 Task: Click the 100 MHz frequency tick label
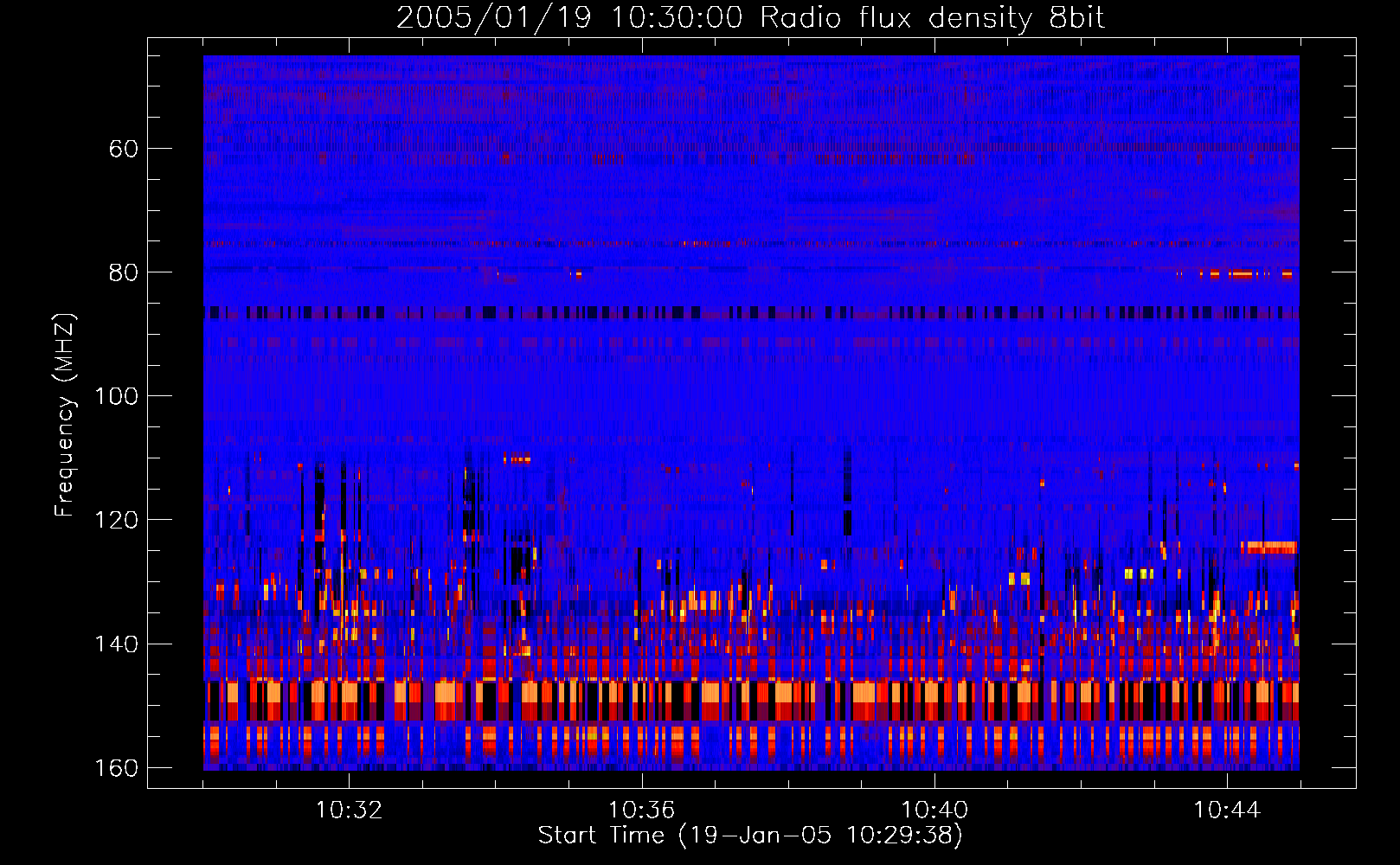pos(116,396)
